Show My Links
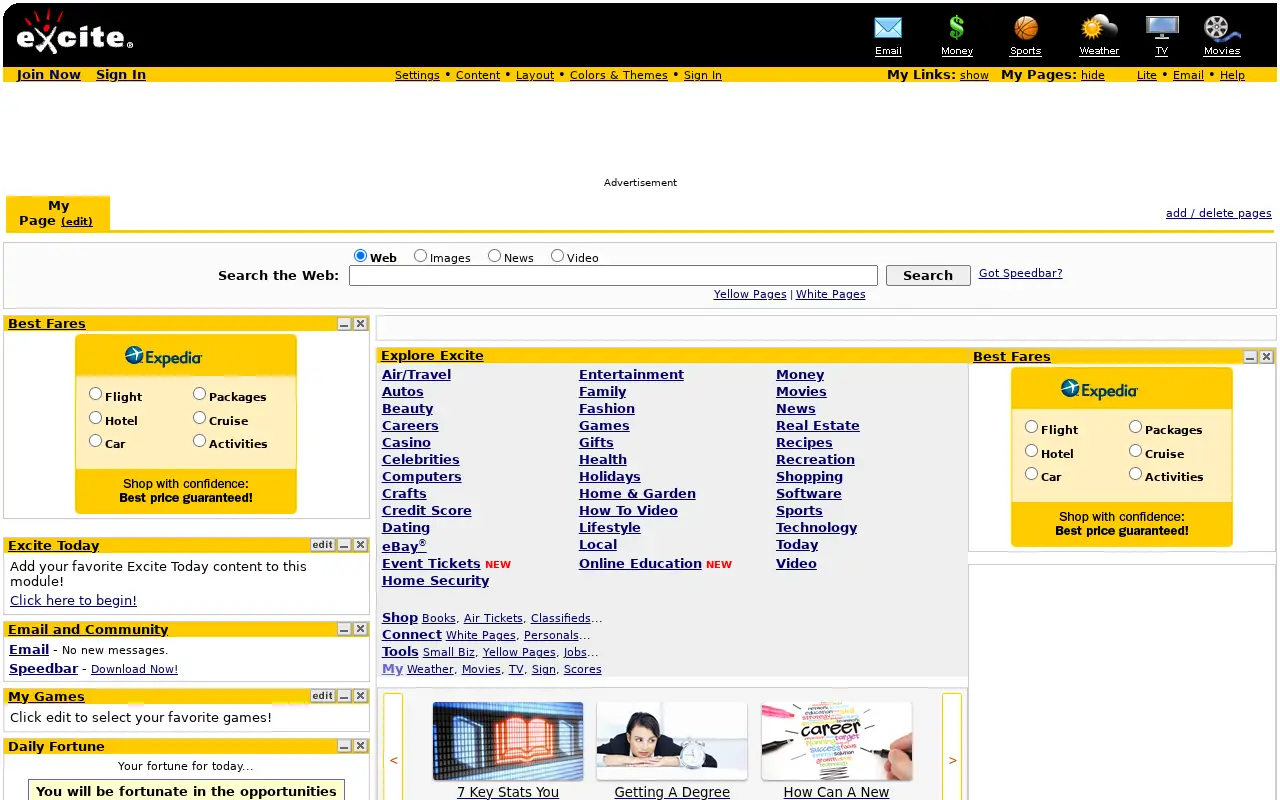Image resolution: width=1280 pixels, height=800 pixels. tap(974, 75)
